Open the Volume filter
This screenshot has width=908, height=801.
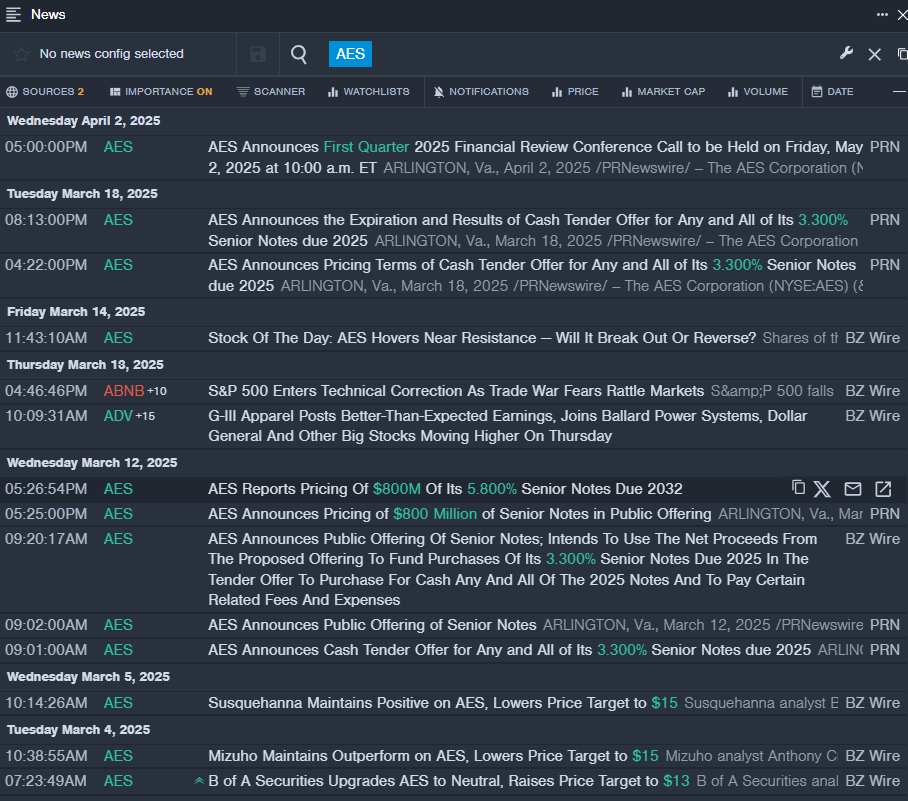pyautogui.click(x=757, y=92)
